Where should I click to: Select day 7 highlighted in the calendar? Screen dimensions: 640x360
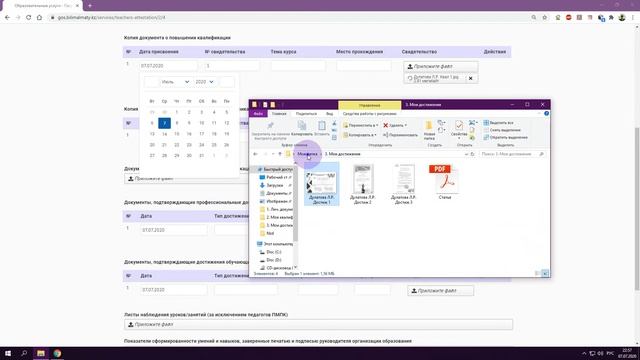164,123
